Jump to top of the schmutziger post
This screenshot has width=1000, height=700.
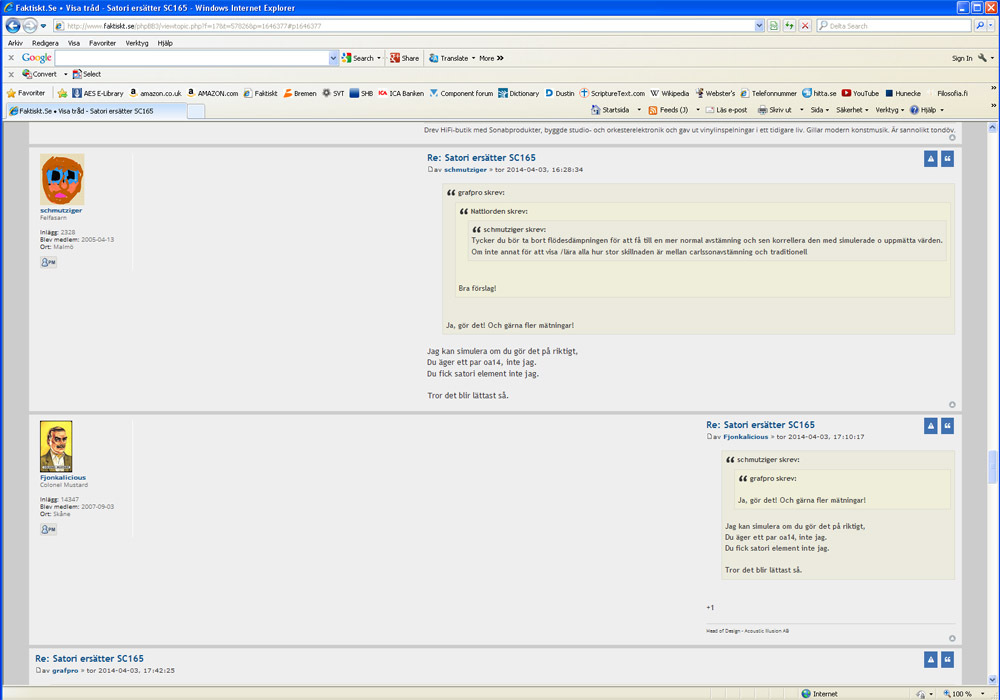point(952,405)
